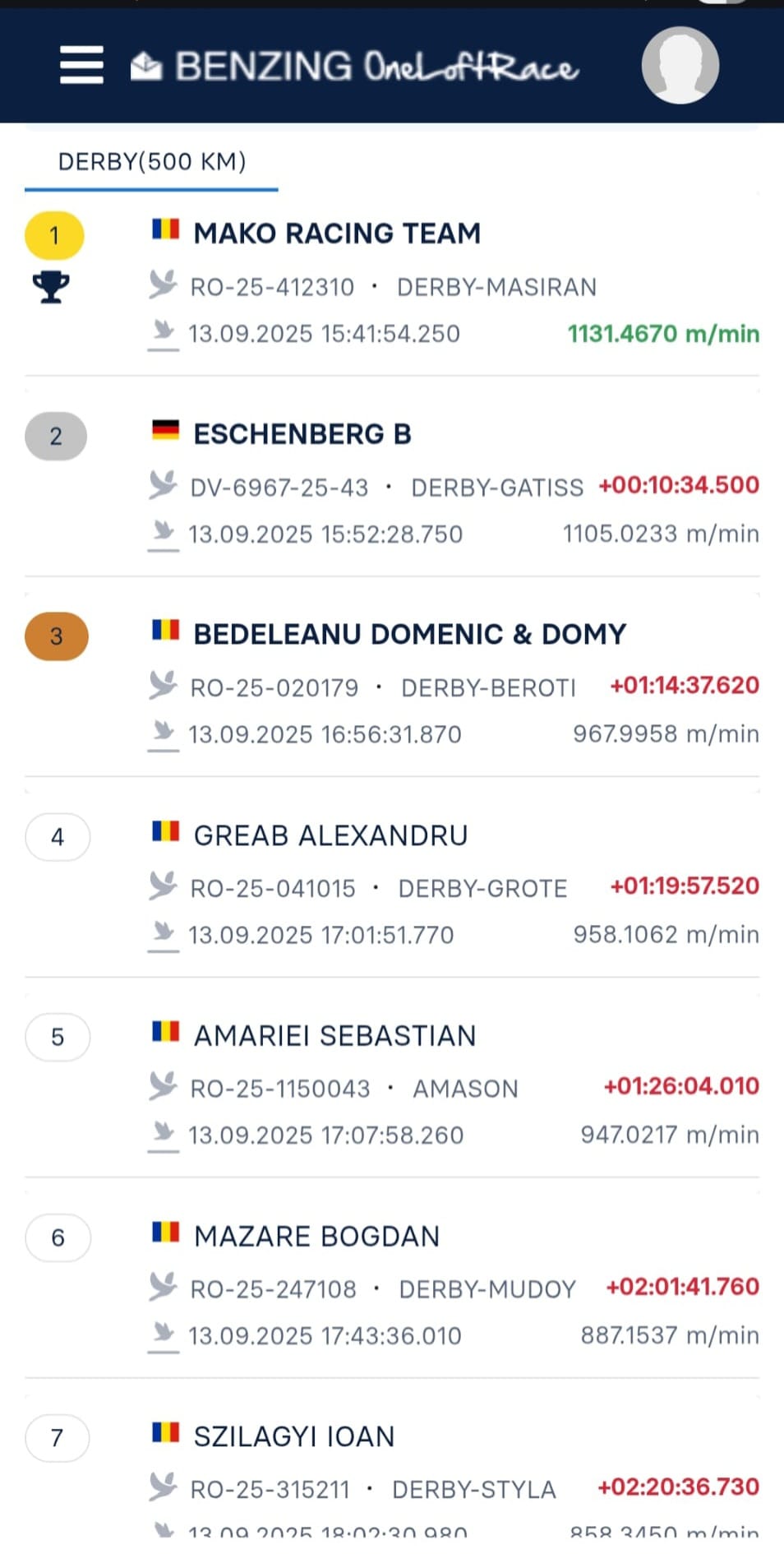
Task: Open GREAB ALEXANDRU result
Action: (x=330, y=835)
